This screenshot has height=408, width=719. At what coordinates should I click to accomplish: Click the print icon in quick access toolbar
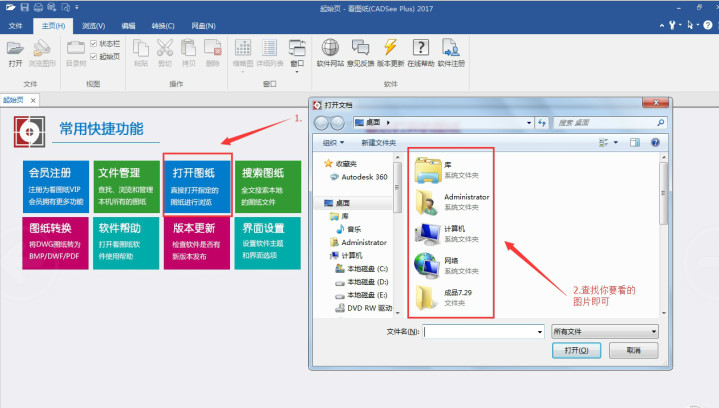38,7
